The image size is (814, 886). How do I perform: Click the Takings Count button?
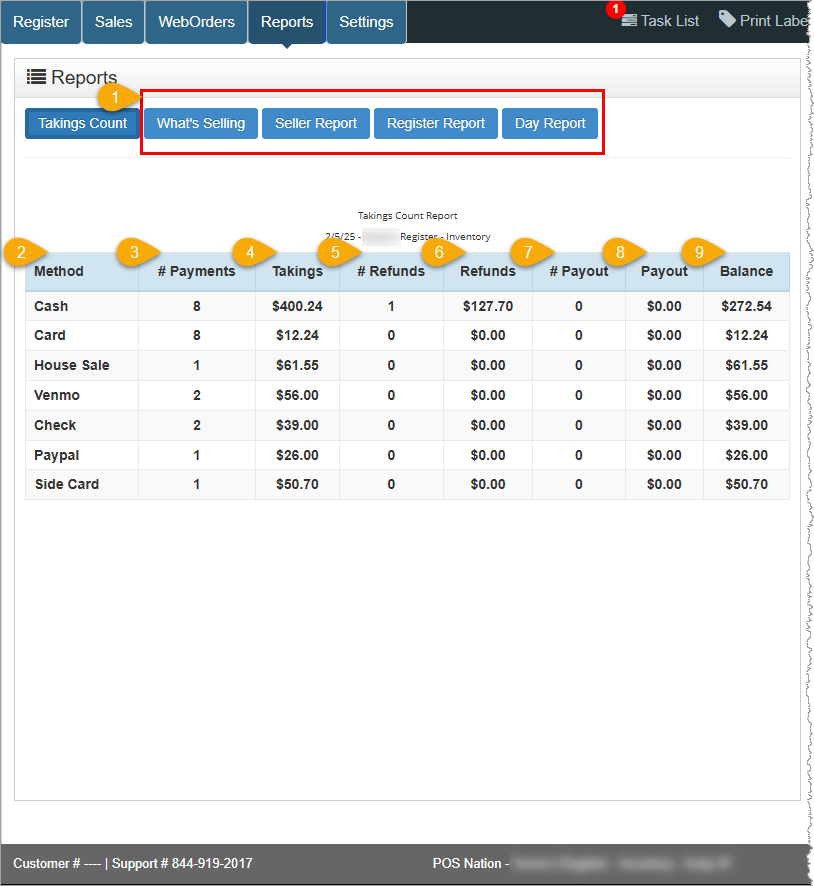[82, 123]
